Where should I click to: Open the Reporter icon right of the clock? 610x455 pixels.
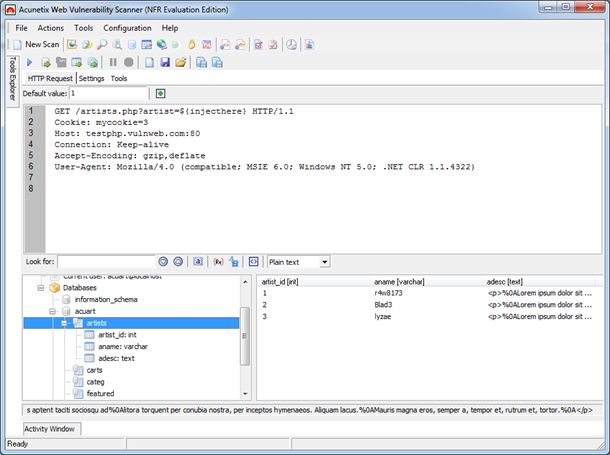(309, 44)
